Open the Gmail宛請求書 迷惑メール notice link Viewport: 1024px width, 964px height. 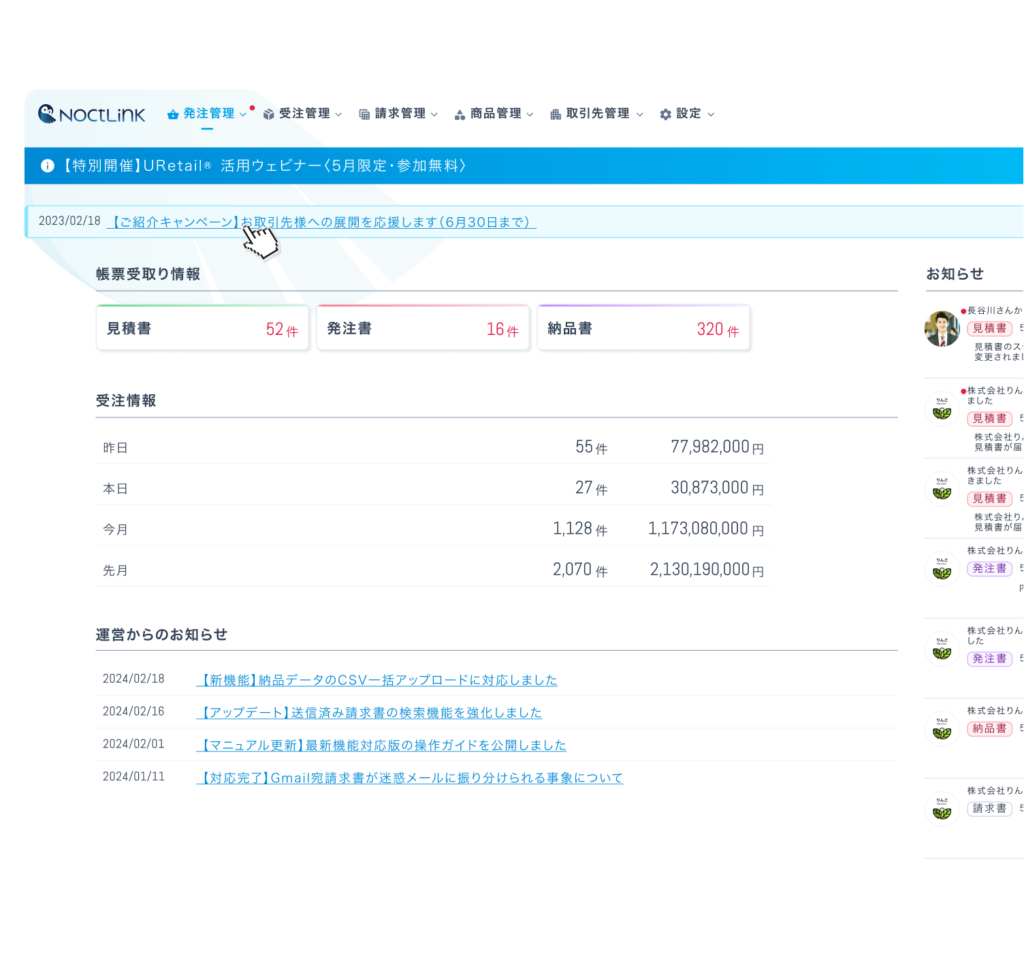coord(410,778)
